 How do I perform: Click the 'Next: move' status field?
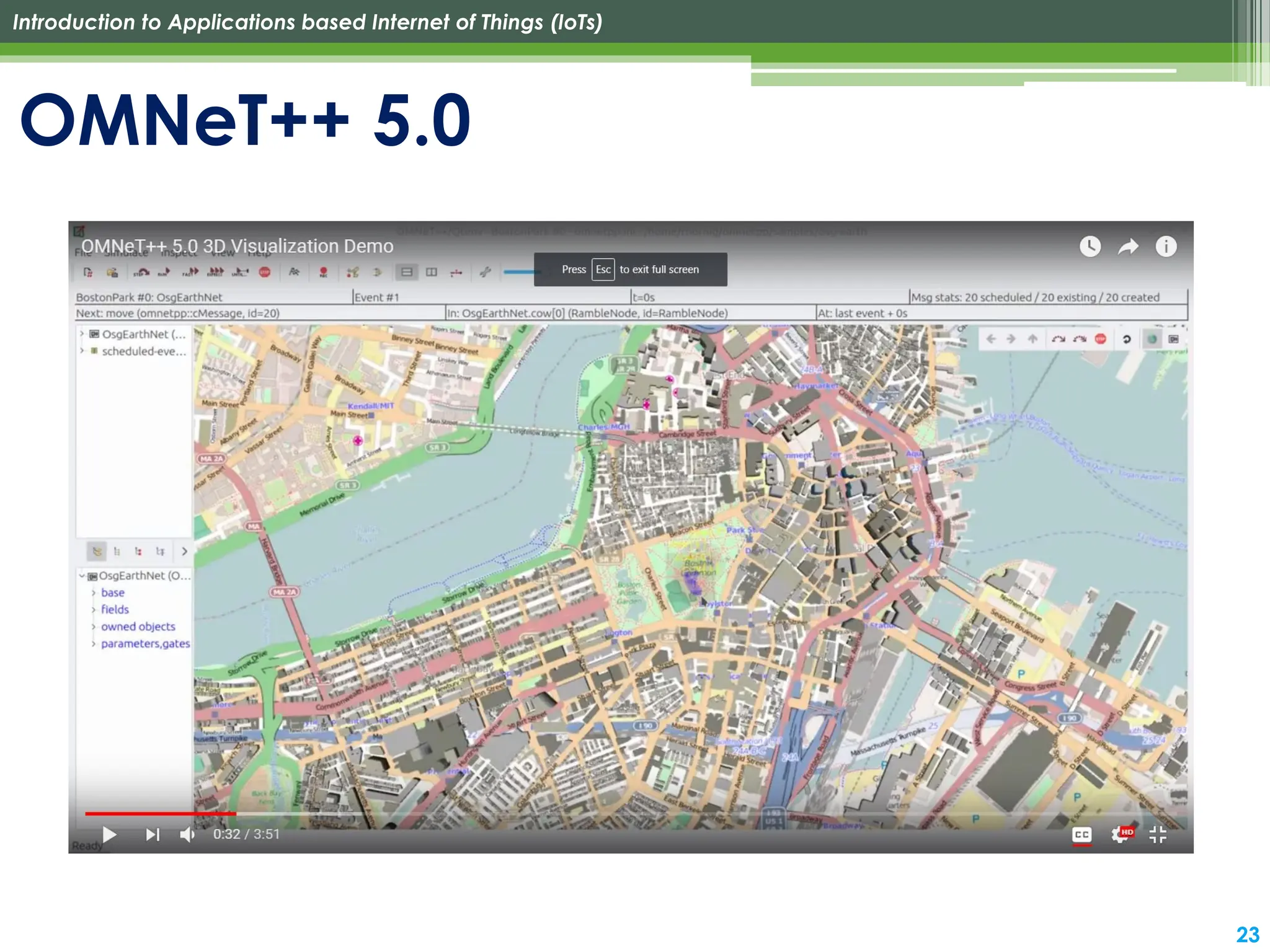(x=260, y=313)
